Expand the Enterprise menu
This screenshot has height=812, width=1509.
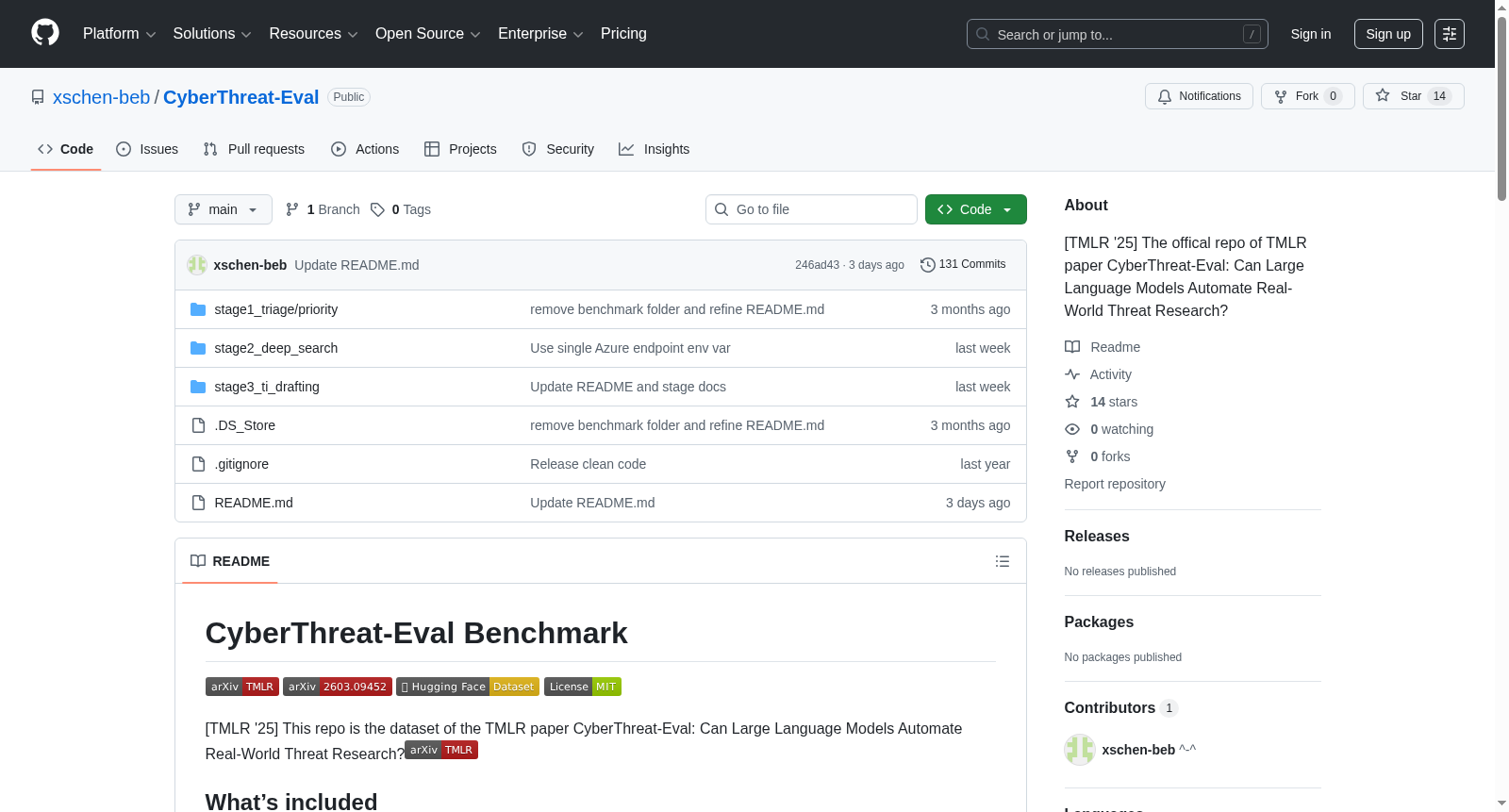(540, 34)
